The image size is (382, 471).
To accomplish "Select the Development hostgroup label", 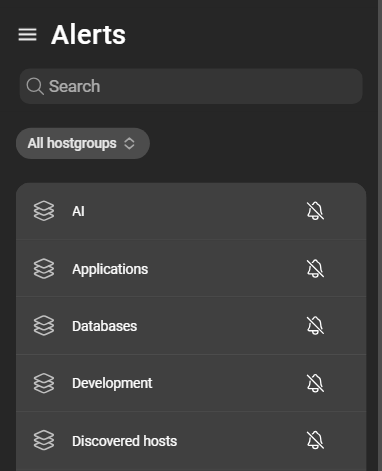I will [112, 384].
